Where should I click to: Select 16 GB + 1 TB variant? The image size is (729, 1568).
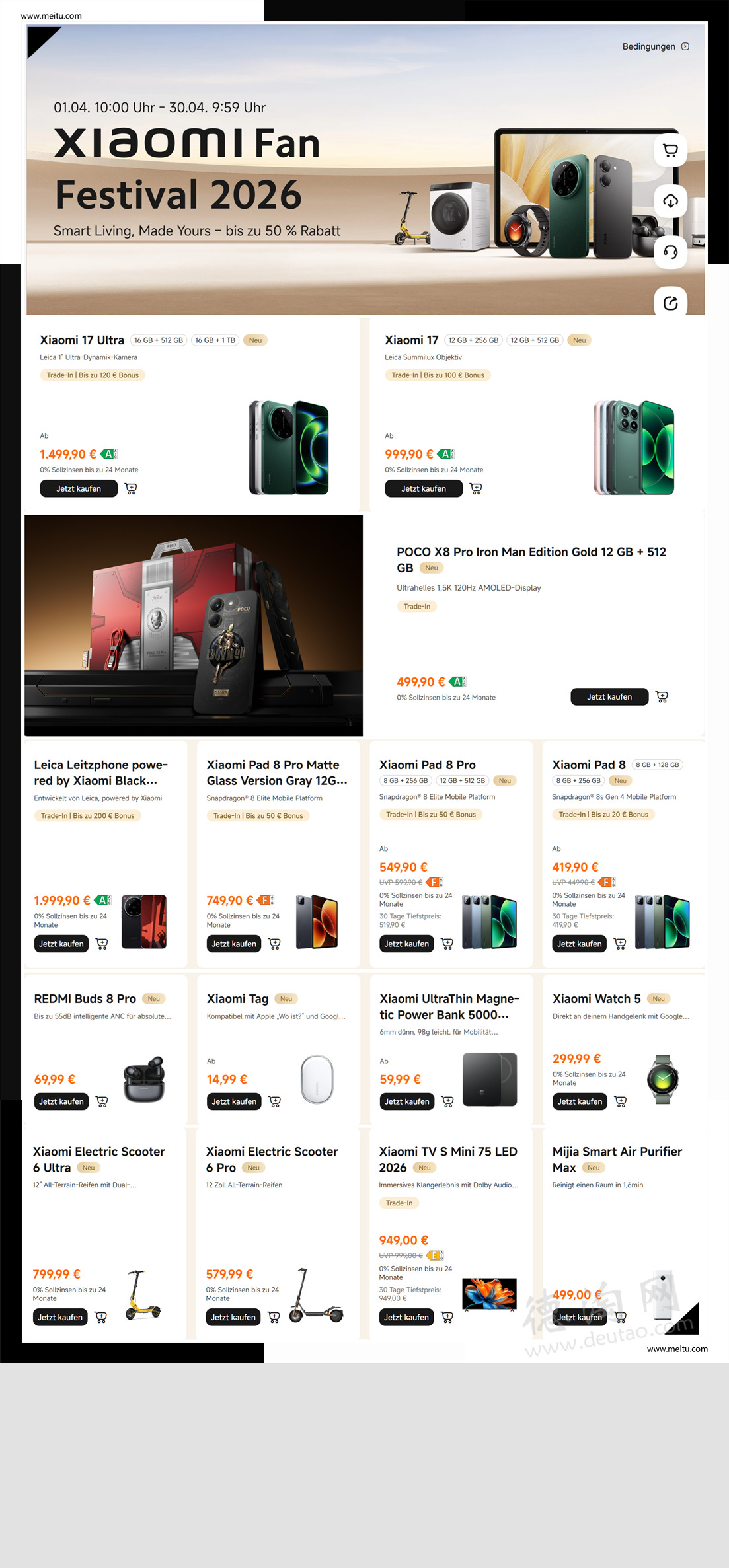pyautogui.click(x=215, y=340)
